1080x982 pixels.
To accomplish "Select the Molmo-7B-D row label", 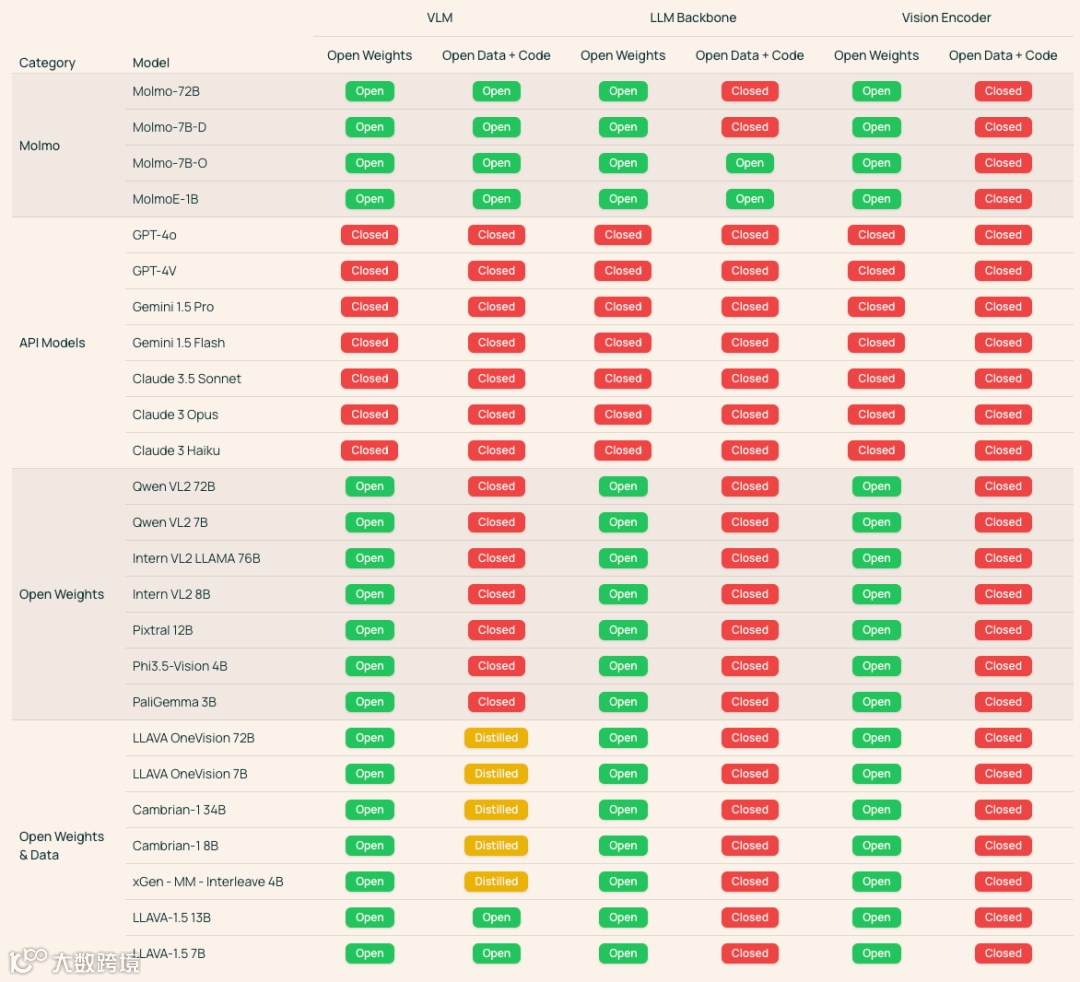I will [169, 127].
